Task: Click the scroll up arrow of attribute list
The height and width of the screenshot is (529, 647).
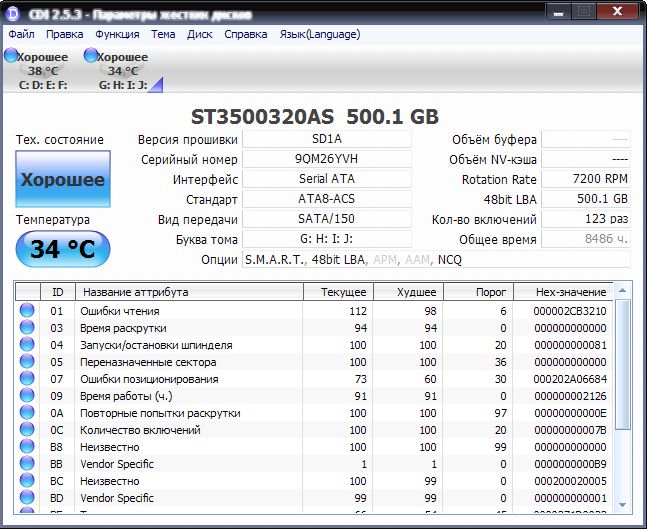Action: 622,291
